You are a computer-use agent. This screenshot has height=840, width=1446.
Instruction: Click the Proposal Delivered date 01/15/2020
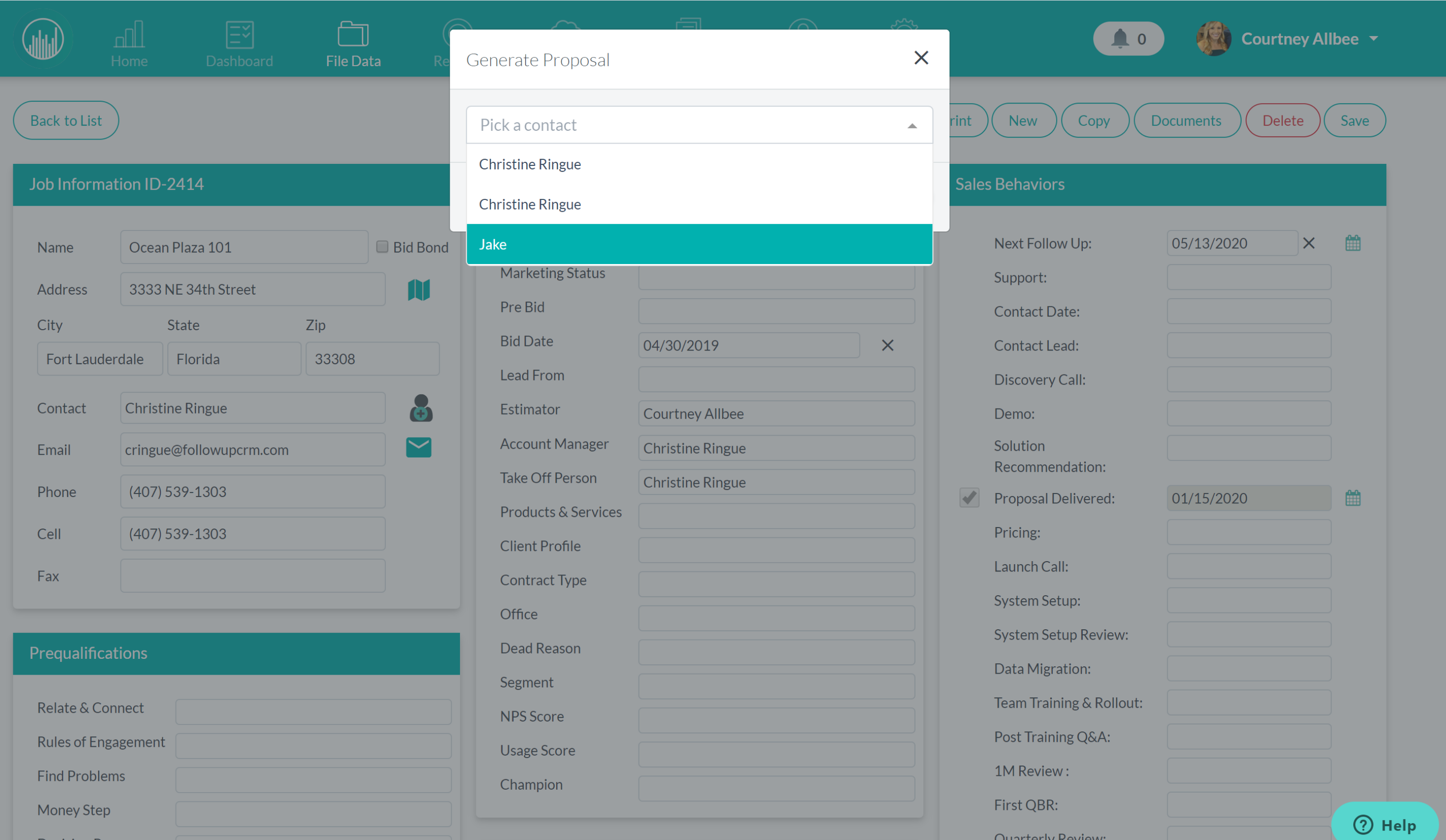1249,498
